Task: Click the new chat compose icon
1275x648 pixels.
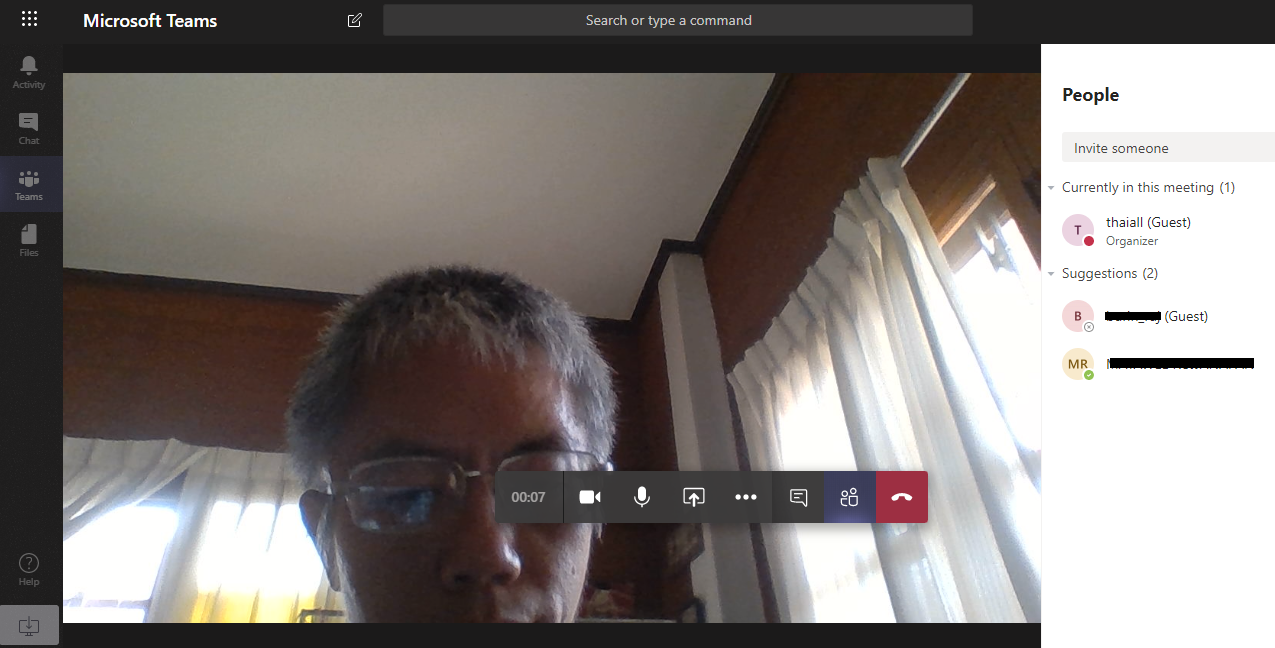Action: (x=354, y=20)
